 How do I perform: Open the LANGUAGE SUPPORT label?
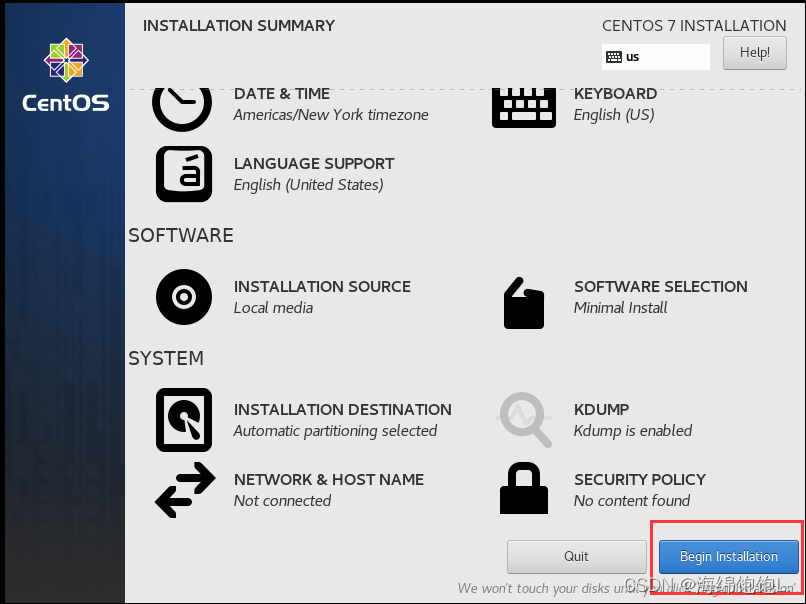(x=314, y=163)
